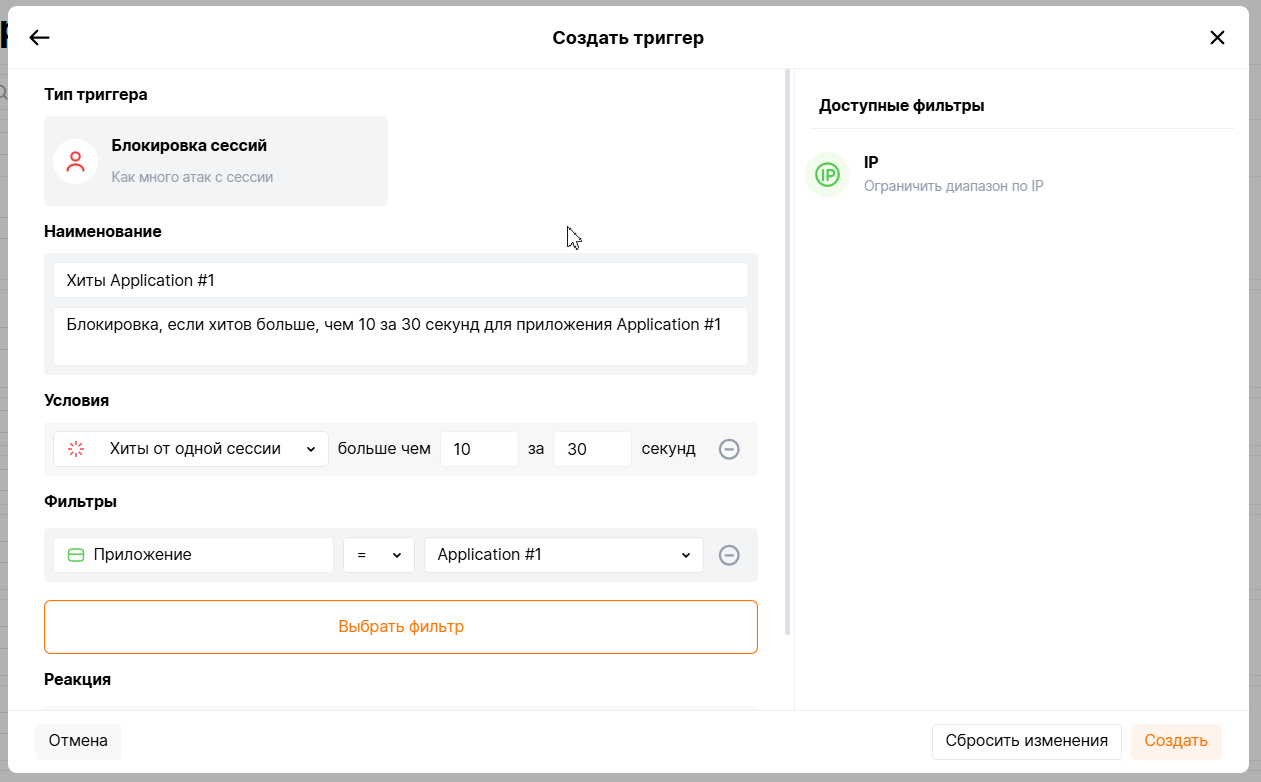Click the form vertical scrollbar
This screenshot has width=1261, height=782.
point(788,352)
